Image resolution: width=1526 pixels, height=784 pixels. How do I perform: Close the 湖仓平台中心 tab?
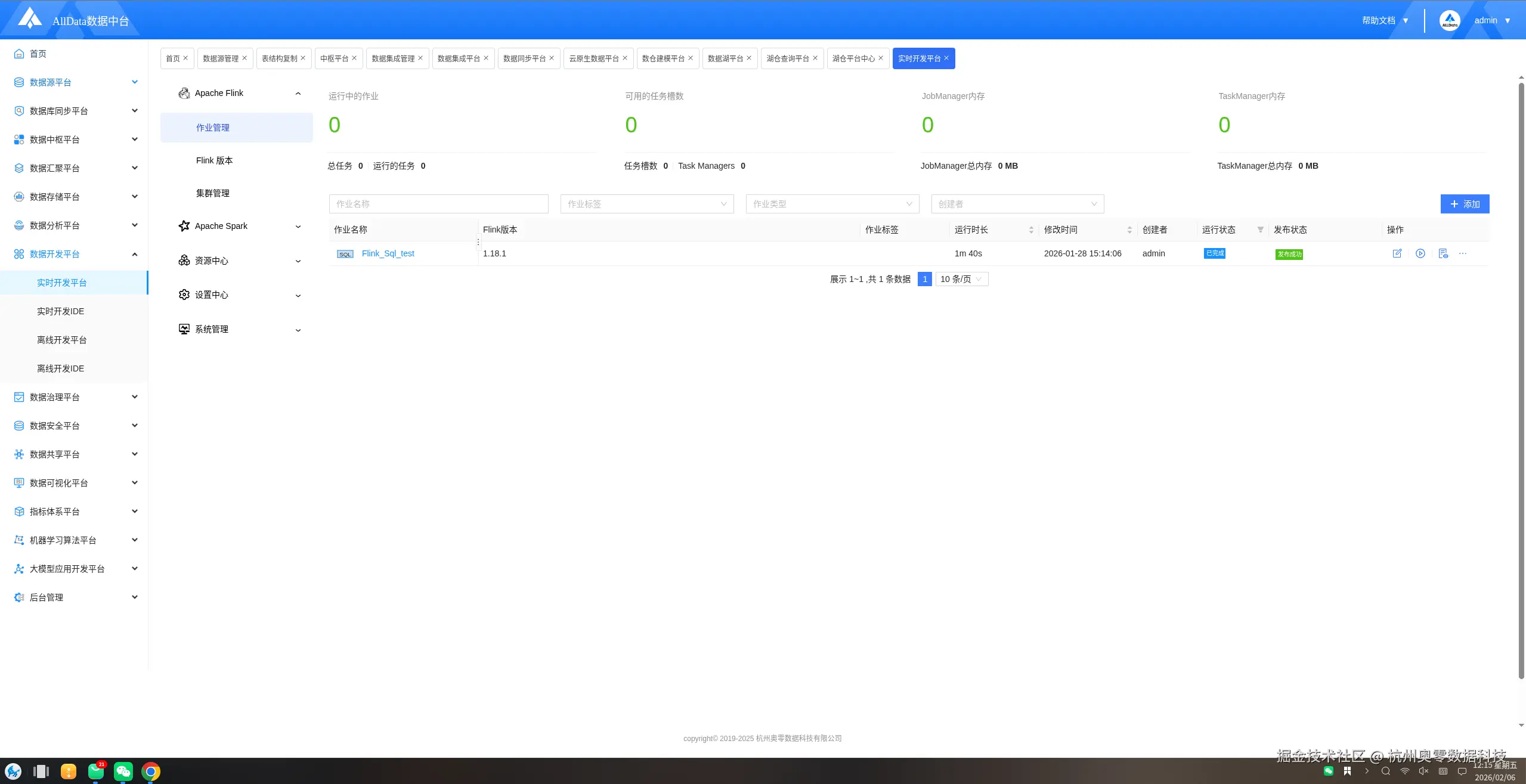pyautogui.click(x=881, y=58)
